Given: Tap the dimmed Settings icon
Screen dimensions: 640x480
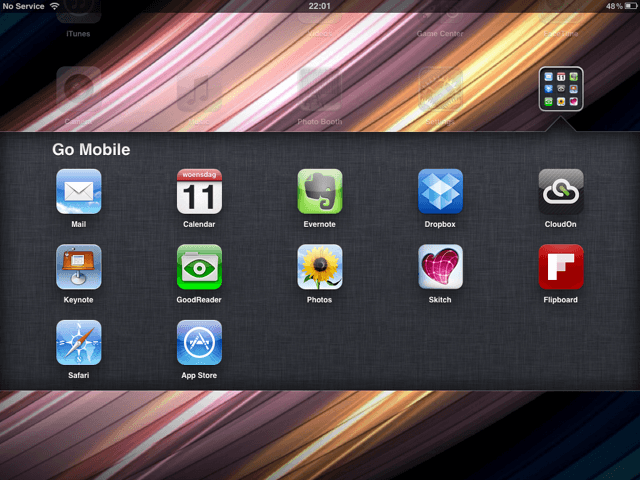Looking at the screenshot, I should pos(440,89).
